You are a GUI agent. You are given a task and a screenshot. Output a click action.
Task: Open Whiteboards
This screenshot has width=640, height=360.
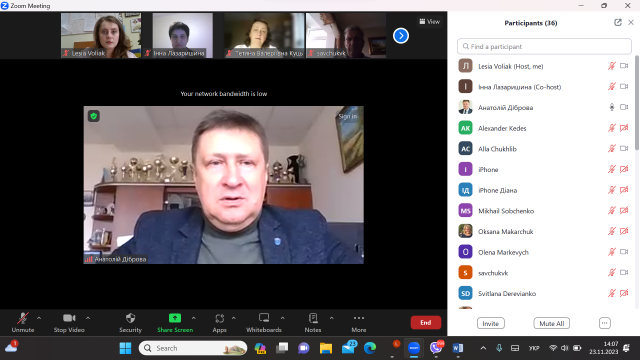pos(264,322)
